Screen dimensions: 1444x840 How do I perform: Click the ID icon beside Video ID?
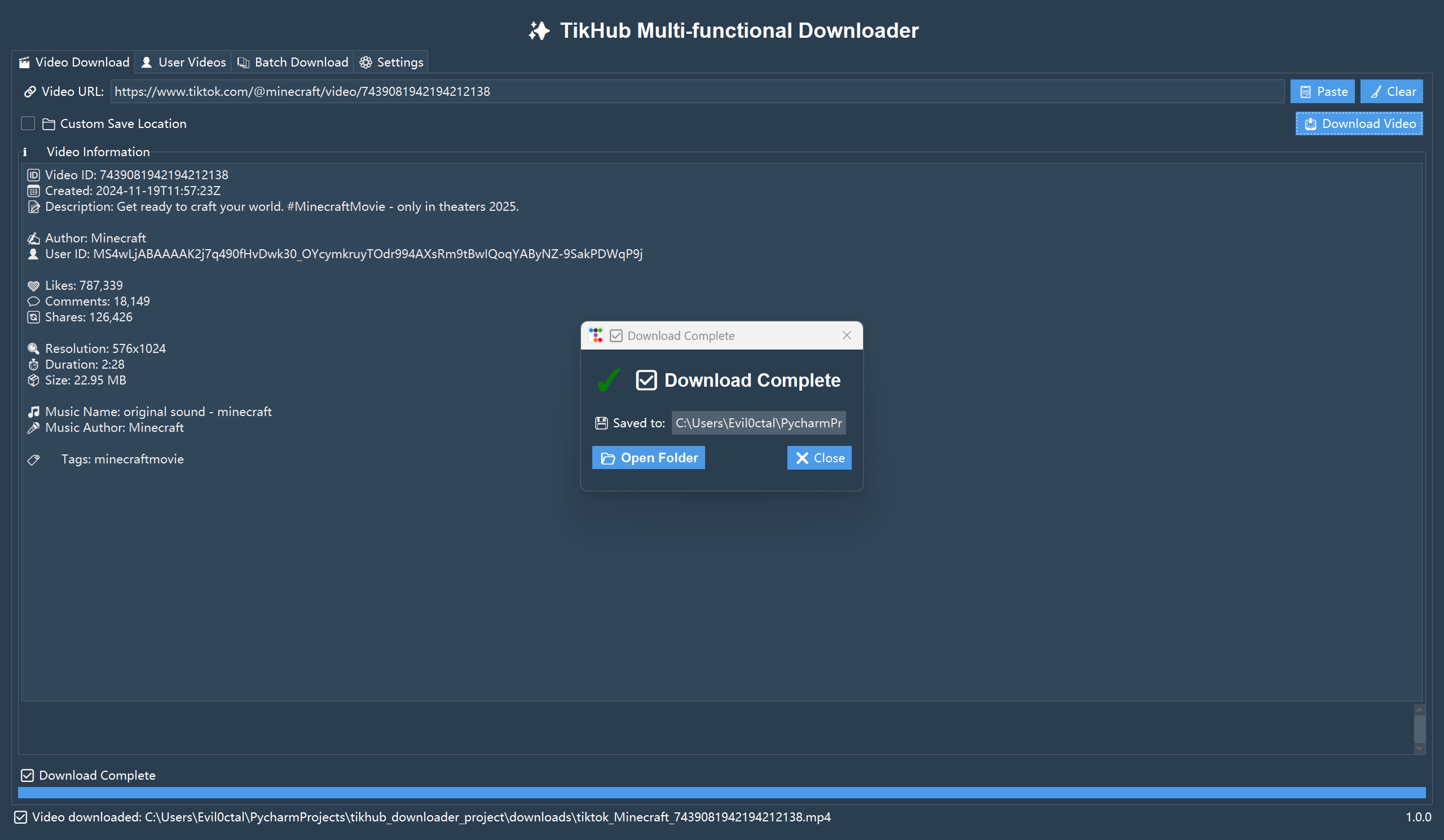(x=34, y=175)
